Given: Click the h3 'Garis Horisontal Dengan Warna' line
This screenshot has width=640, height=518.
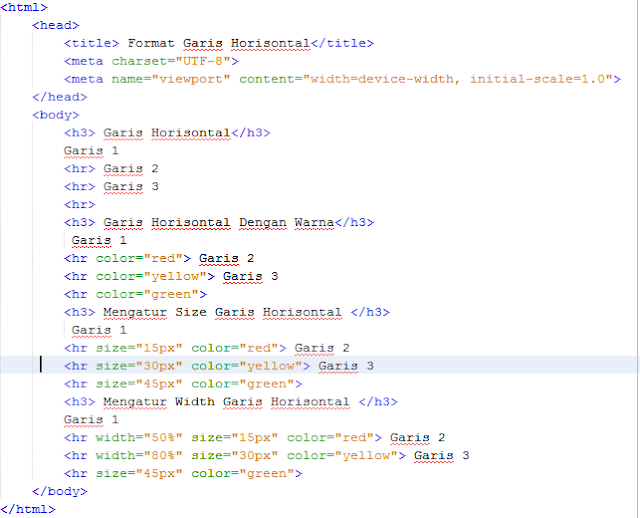Looking at the screenshot, I should [x=219, y=222].
